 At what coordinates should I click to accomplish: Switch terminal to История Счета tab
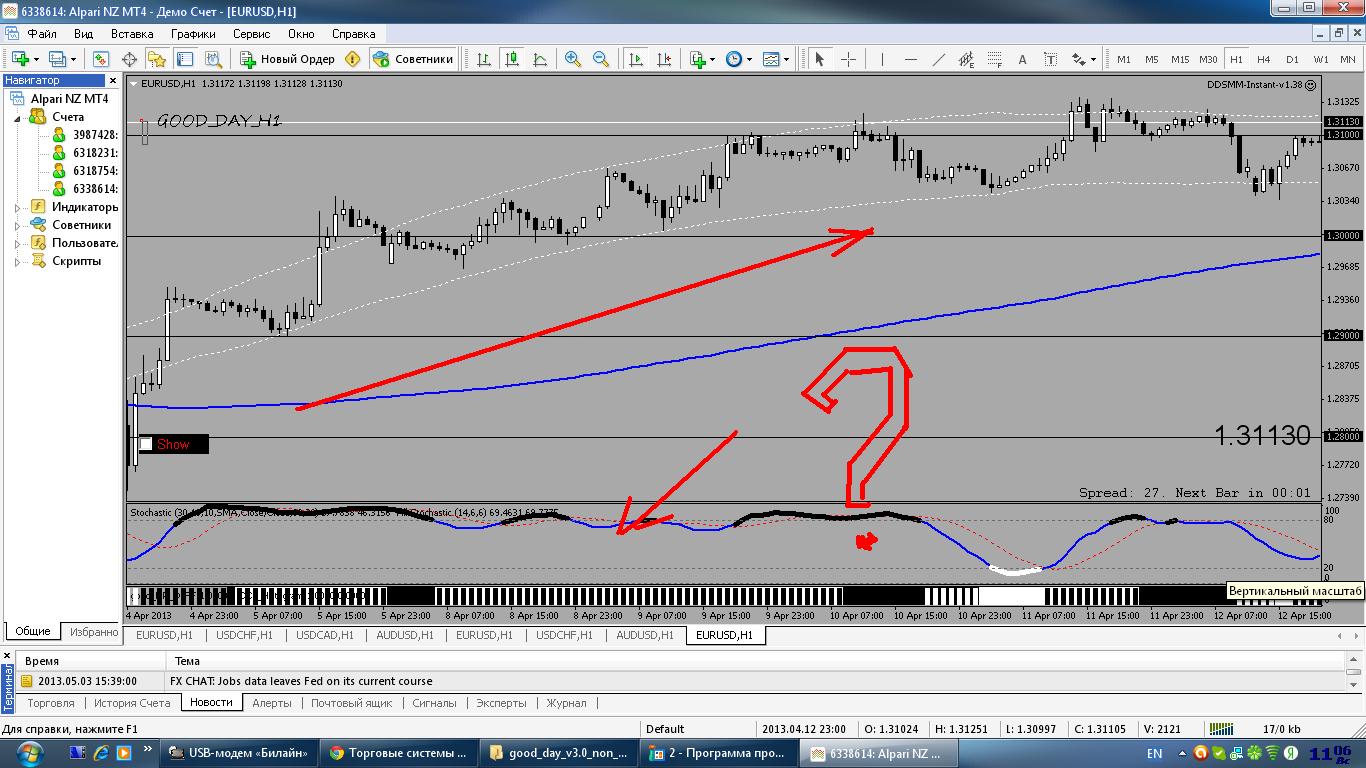pyautogui.click(x=132, y=703)
